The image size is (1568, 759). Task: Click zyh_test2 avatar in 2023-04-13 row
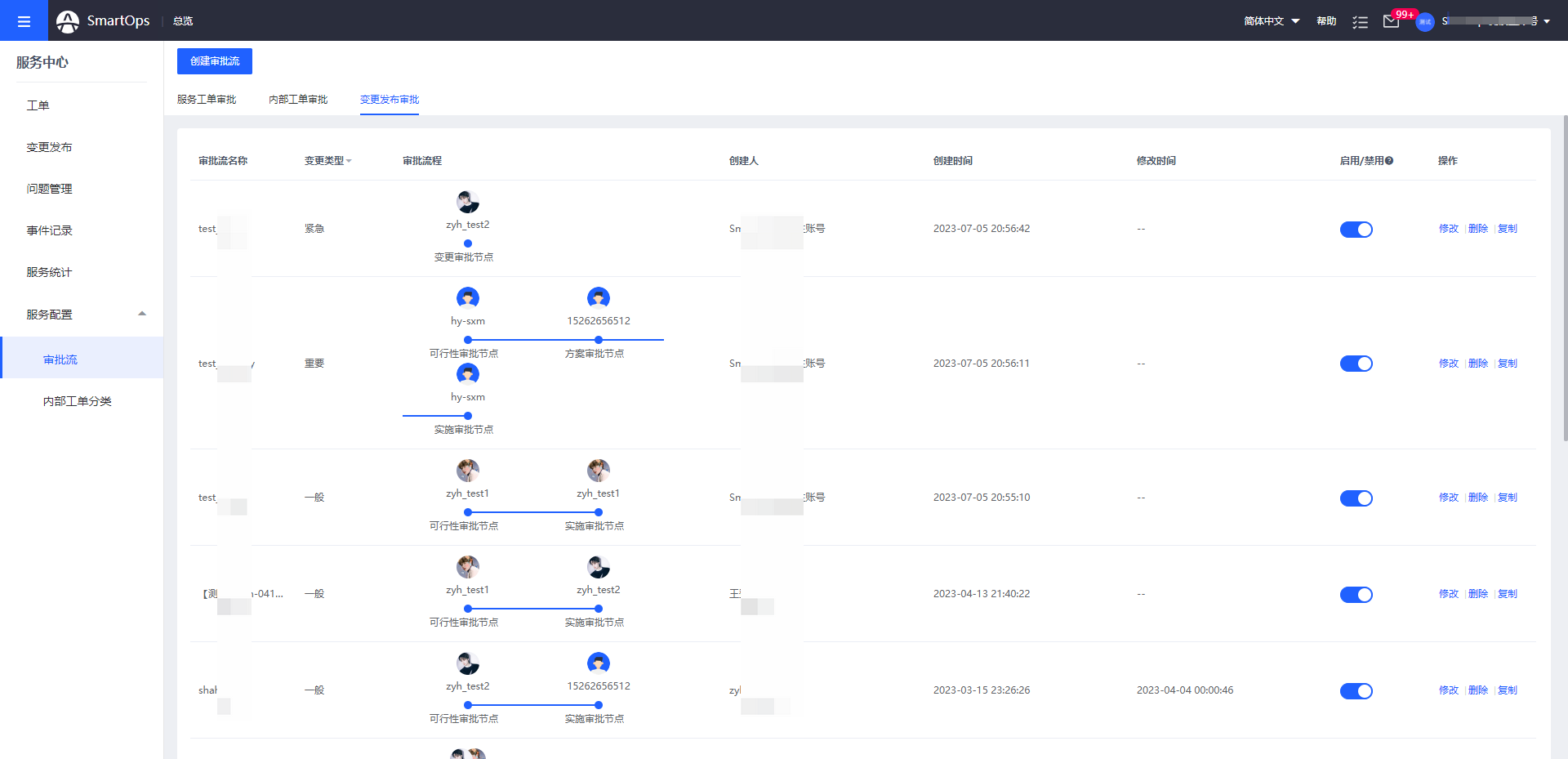coord(599,567)
